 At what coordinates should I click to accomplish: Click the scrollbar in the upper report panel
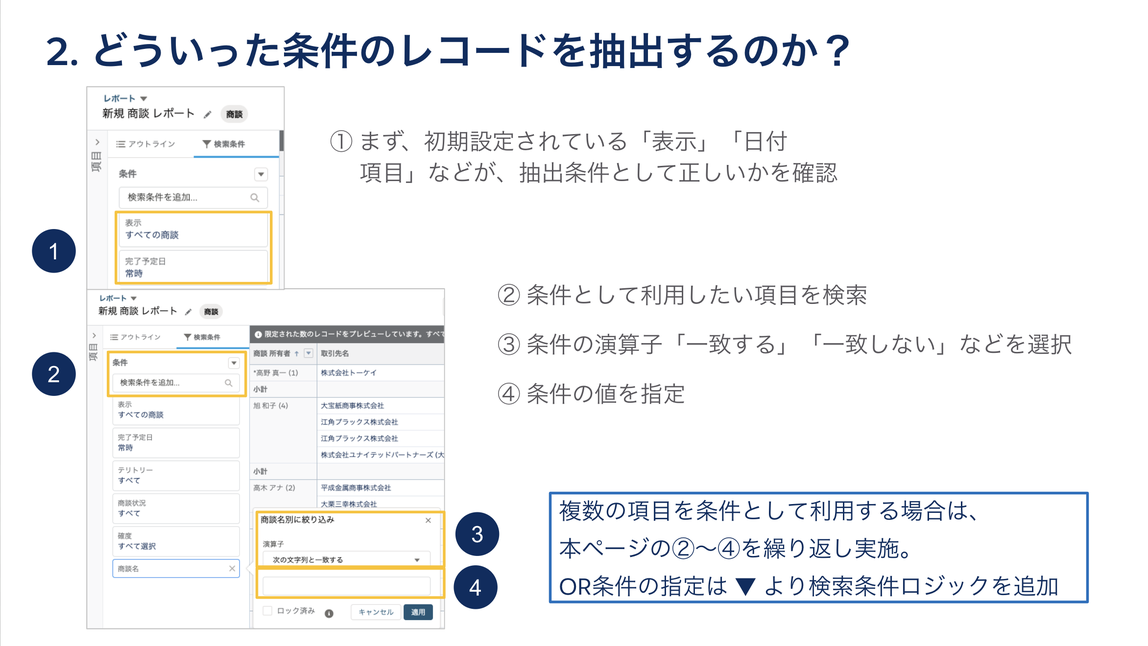click(281, 141)
